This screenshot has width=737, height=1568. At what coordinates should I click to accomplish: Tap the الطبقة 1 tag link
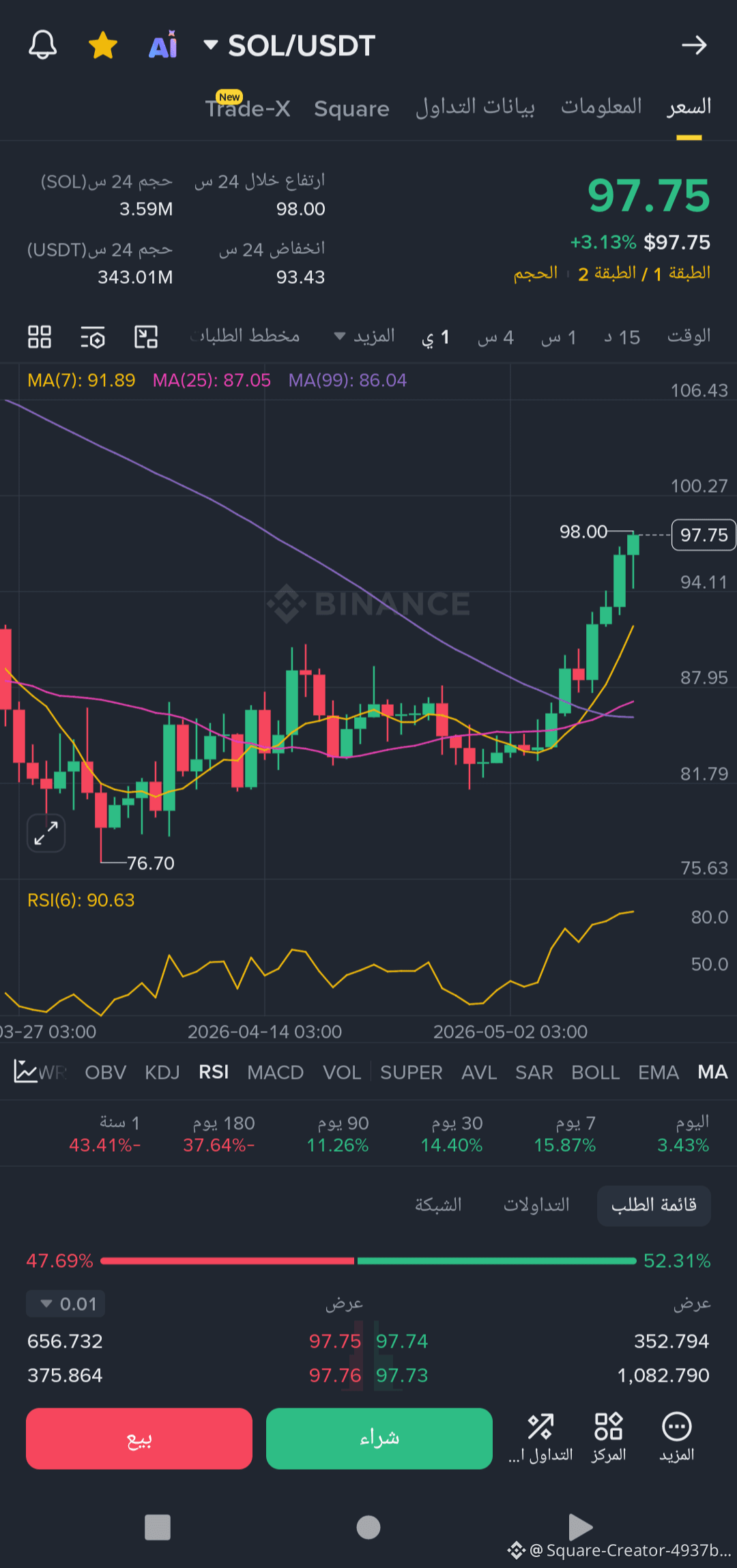click(682, 274)
